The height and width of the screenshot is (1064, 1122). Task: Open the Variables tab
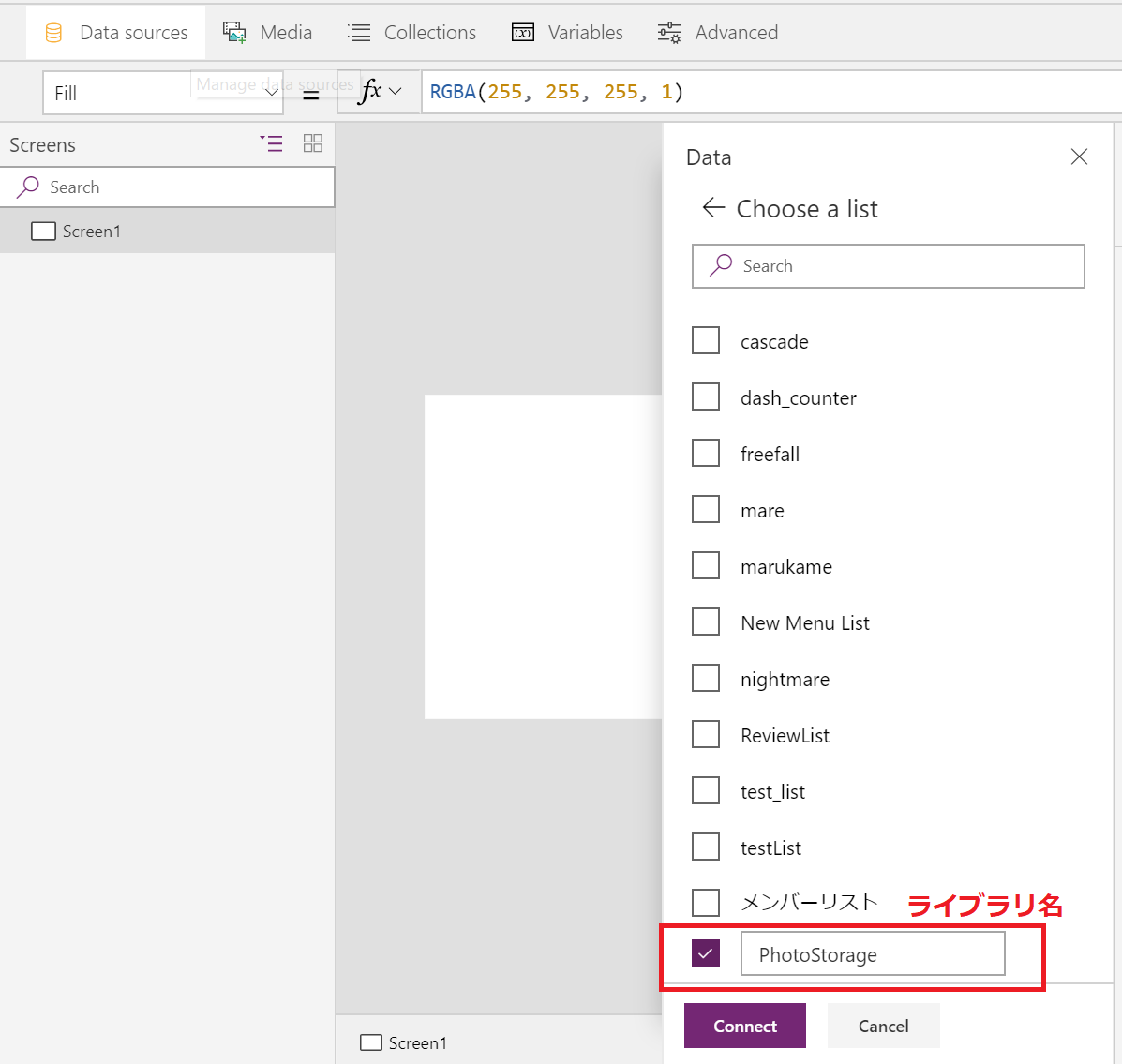click(567, 32)
